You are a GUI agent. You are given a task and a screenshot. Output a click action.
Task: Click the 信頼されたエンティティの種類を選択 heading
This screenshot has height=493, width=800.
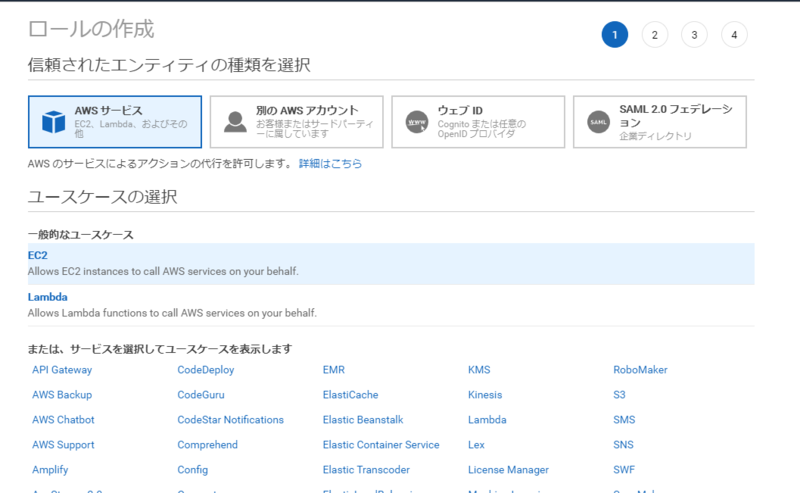[169, 65]
